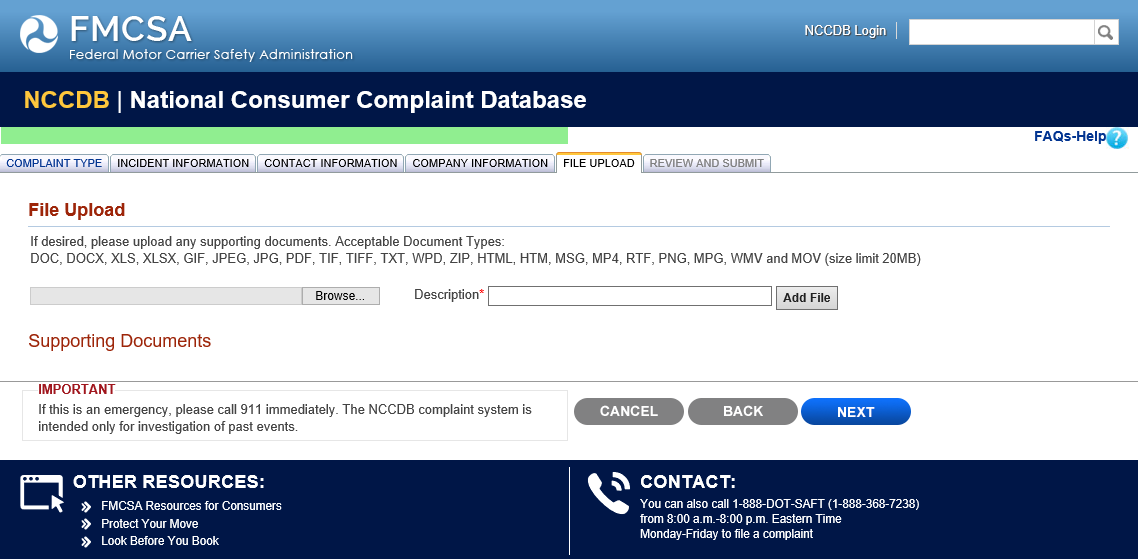Click arrow bullet beside Look Before You Book
1138x559 pixels.
86,542
